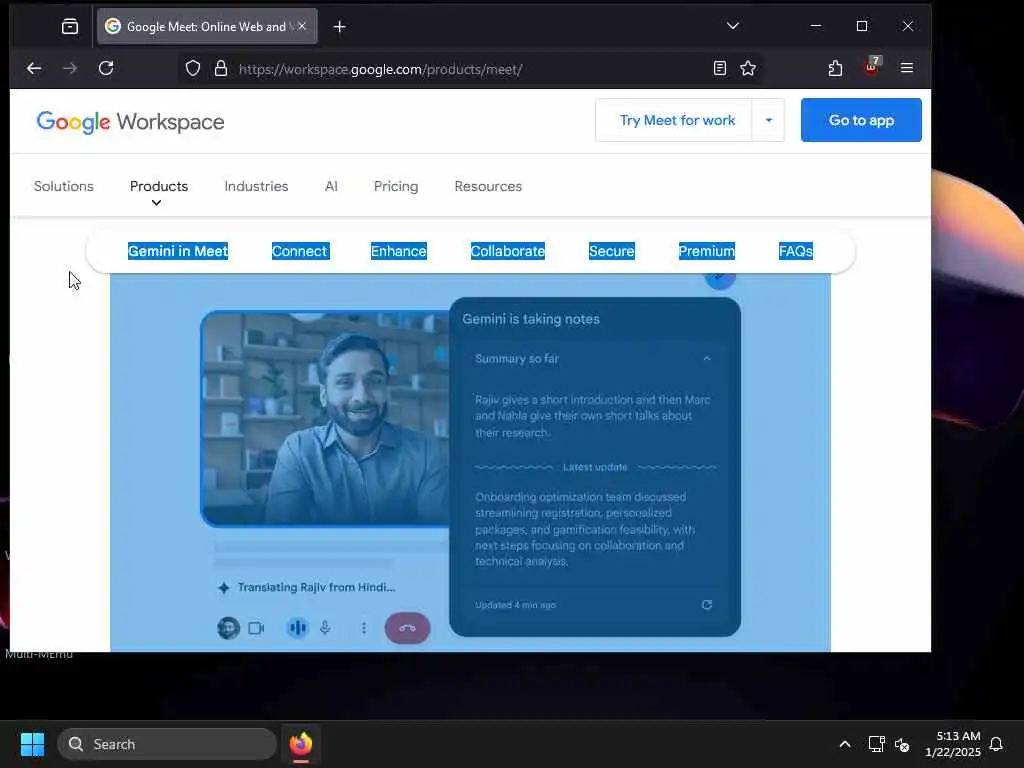The width and height of the screenshot is (1024, 768).
Task: Click the participant avatar in call controls
Action: (228, 628)
